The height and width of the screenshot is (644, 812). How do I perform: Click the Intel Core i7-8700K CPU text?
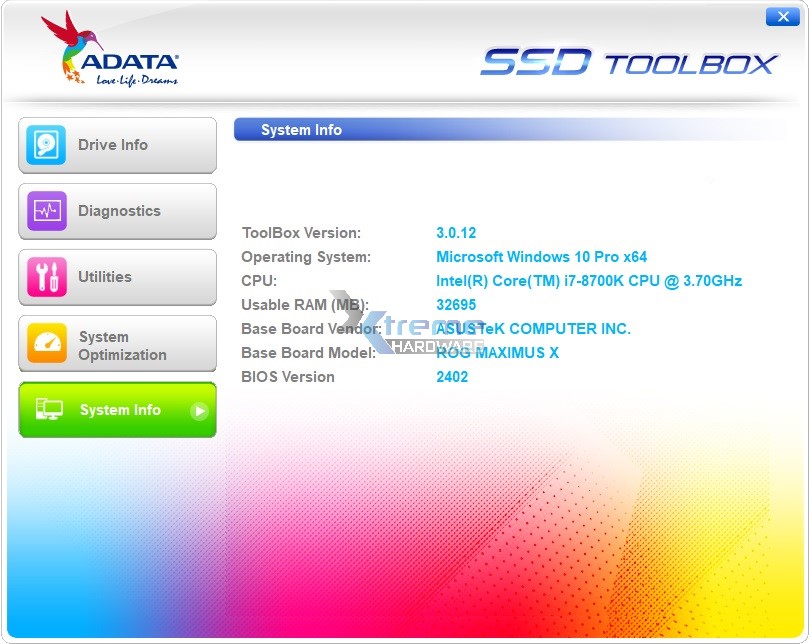point(590,280)
